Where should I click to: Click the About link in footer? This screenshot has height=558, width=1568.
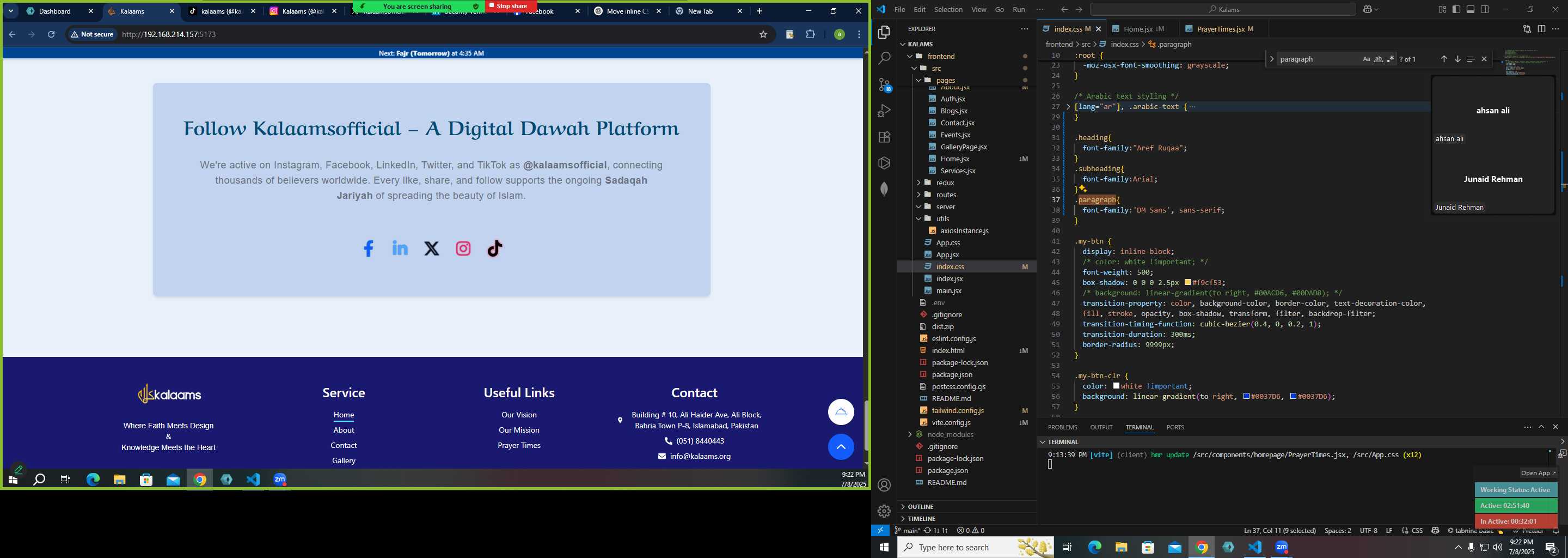(344, 430)
